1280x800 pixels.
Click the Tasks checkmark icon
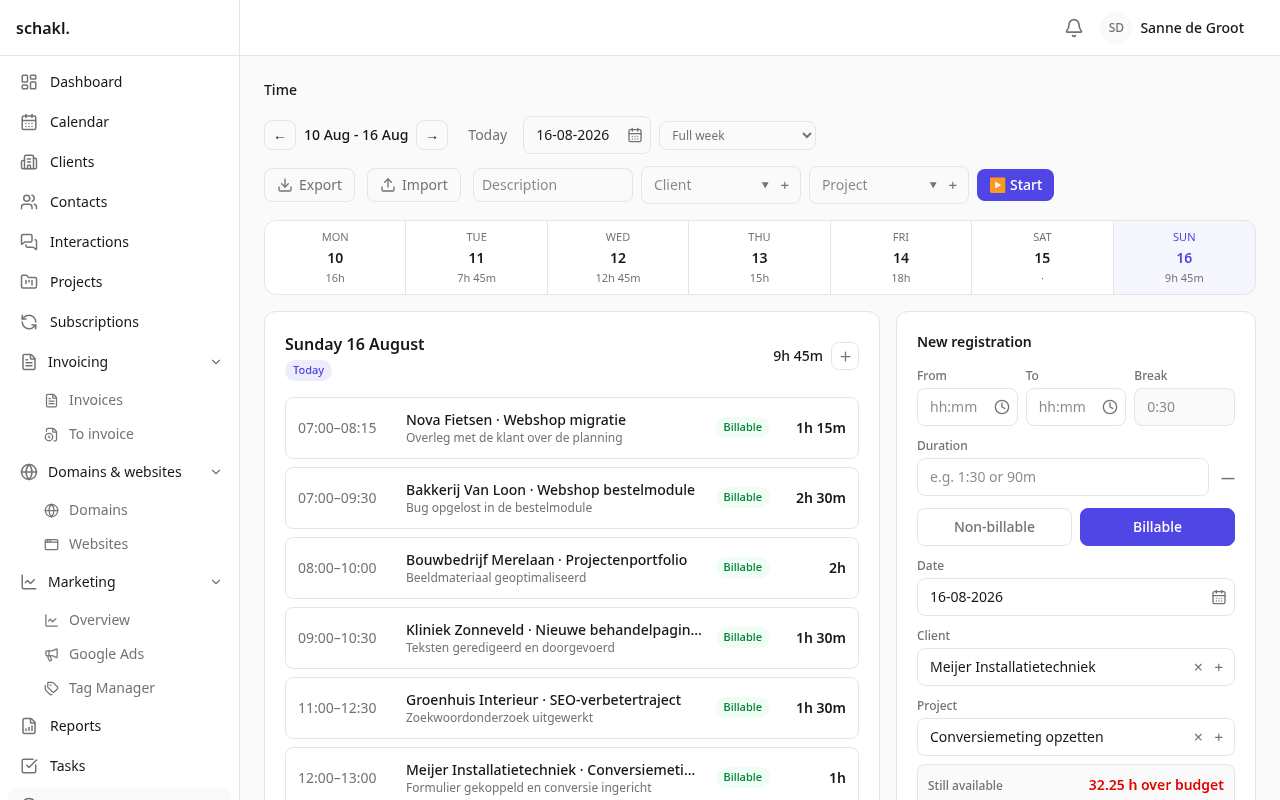point(29,766)
